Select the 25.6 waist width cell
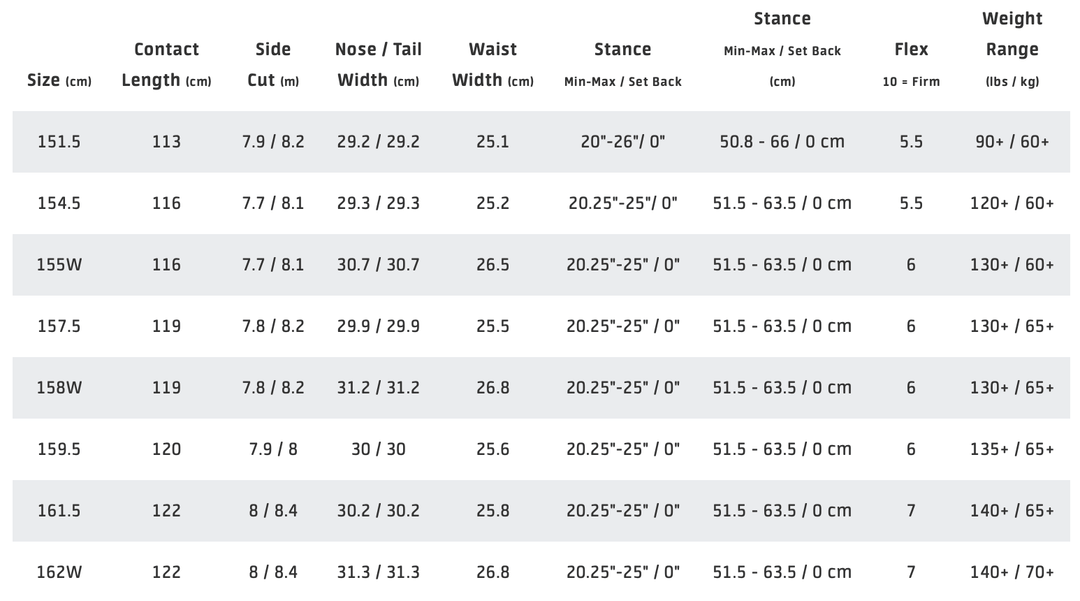Screen dimensions: 1080x601 click(x=493, y=449)
